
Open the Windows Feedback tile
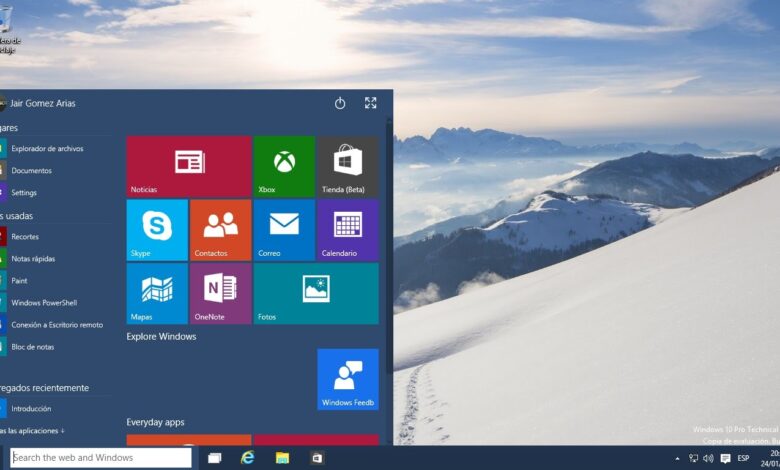pyautogui.click(x=348, y=379)
